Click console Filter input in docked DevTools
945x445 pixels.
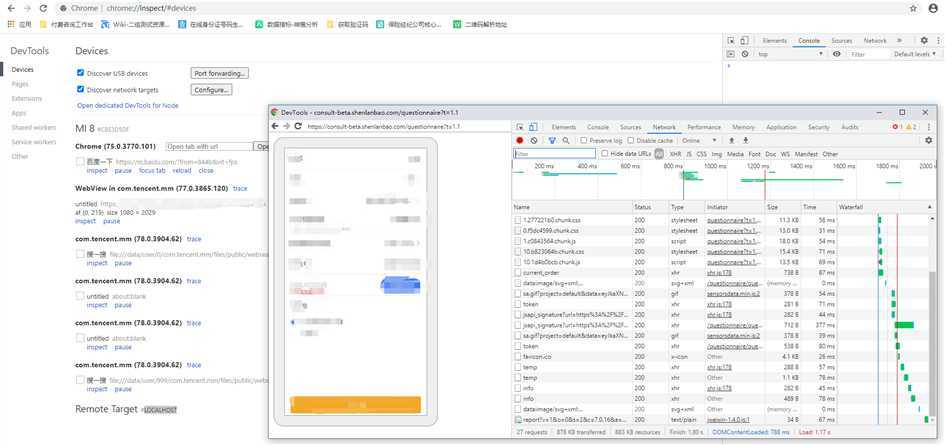[x=868, y=54]
